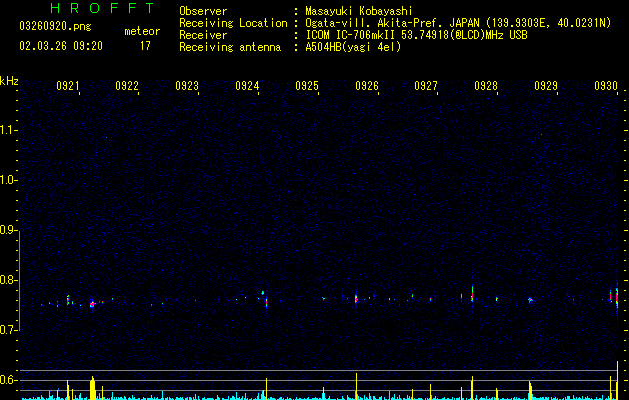Click the tall meteor echo before 0928
The image size is (629, 400).
coord(472,294)
